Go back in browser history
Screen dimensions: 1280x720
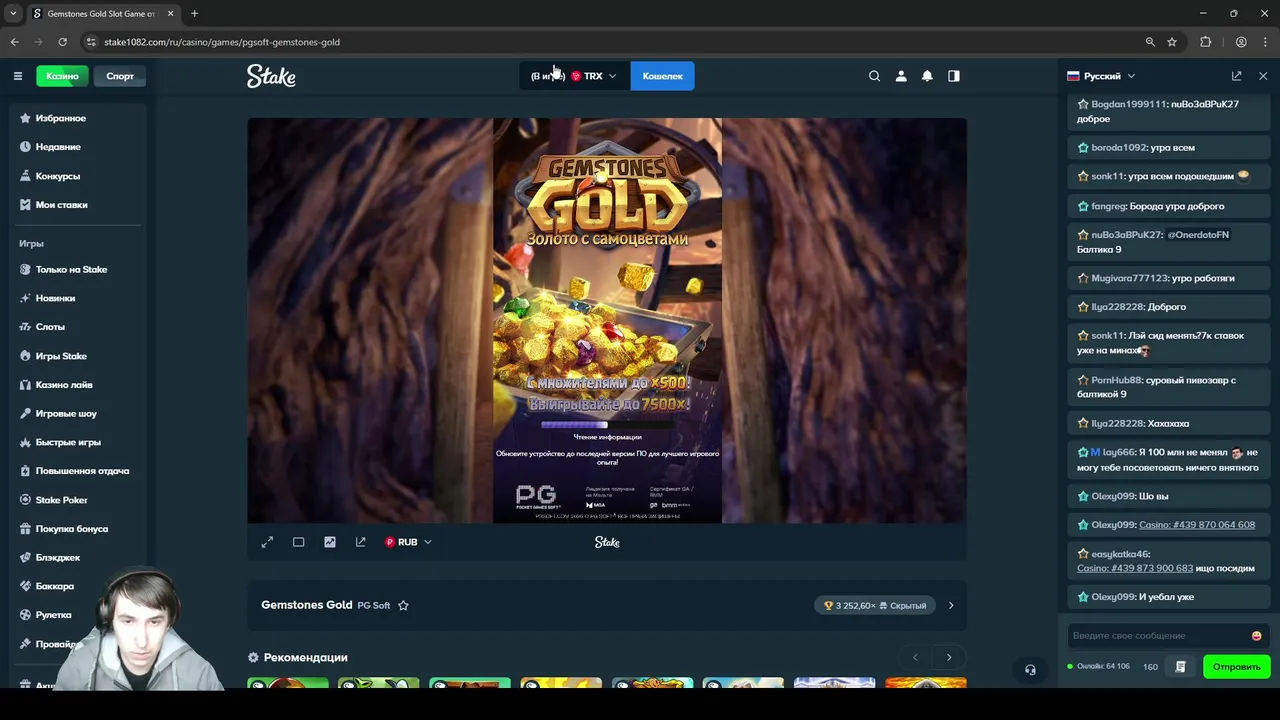15,42
